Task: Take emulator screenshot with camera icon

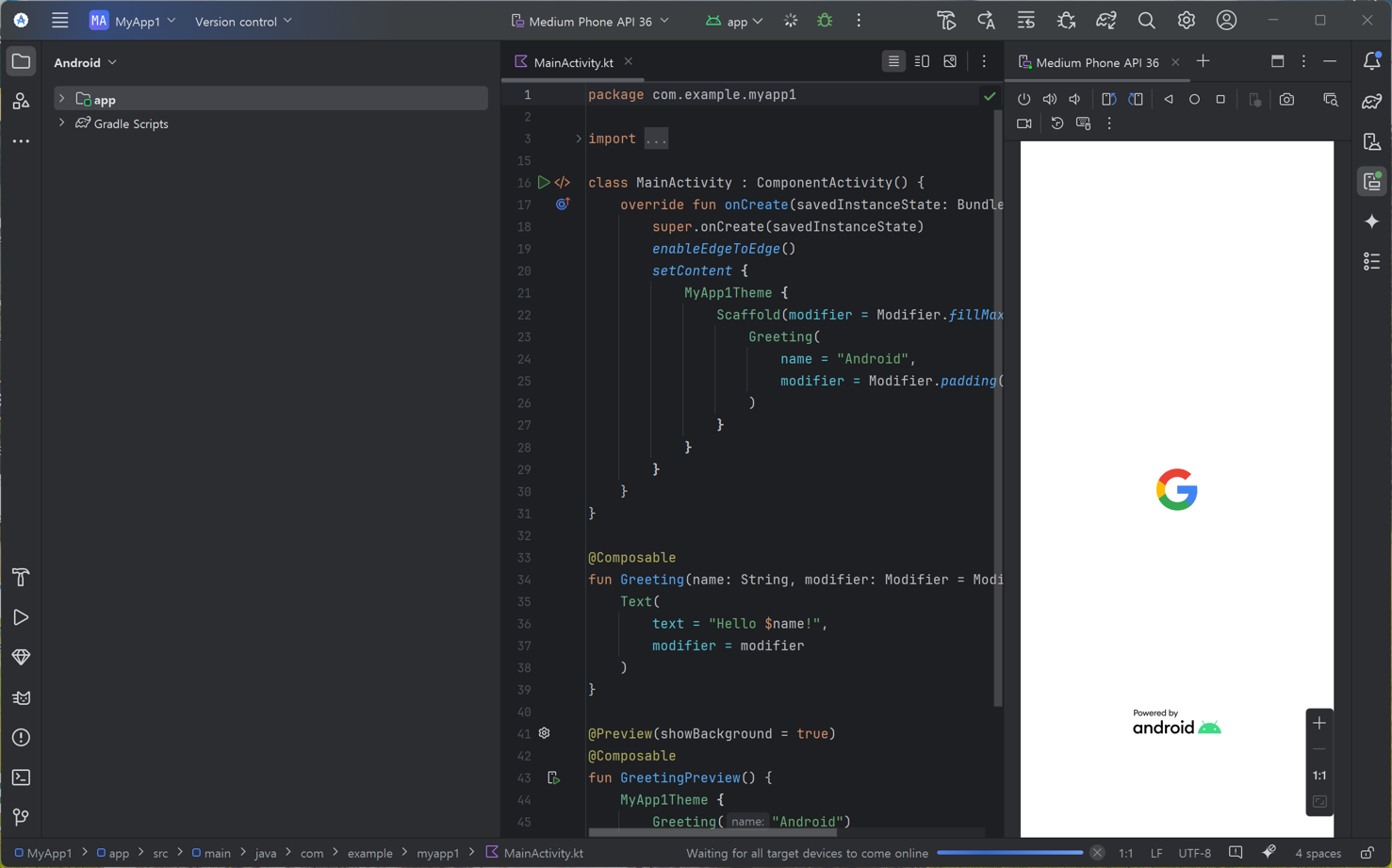Action: pos(1286,99)
